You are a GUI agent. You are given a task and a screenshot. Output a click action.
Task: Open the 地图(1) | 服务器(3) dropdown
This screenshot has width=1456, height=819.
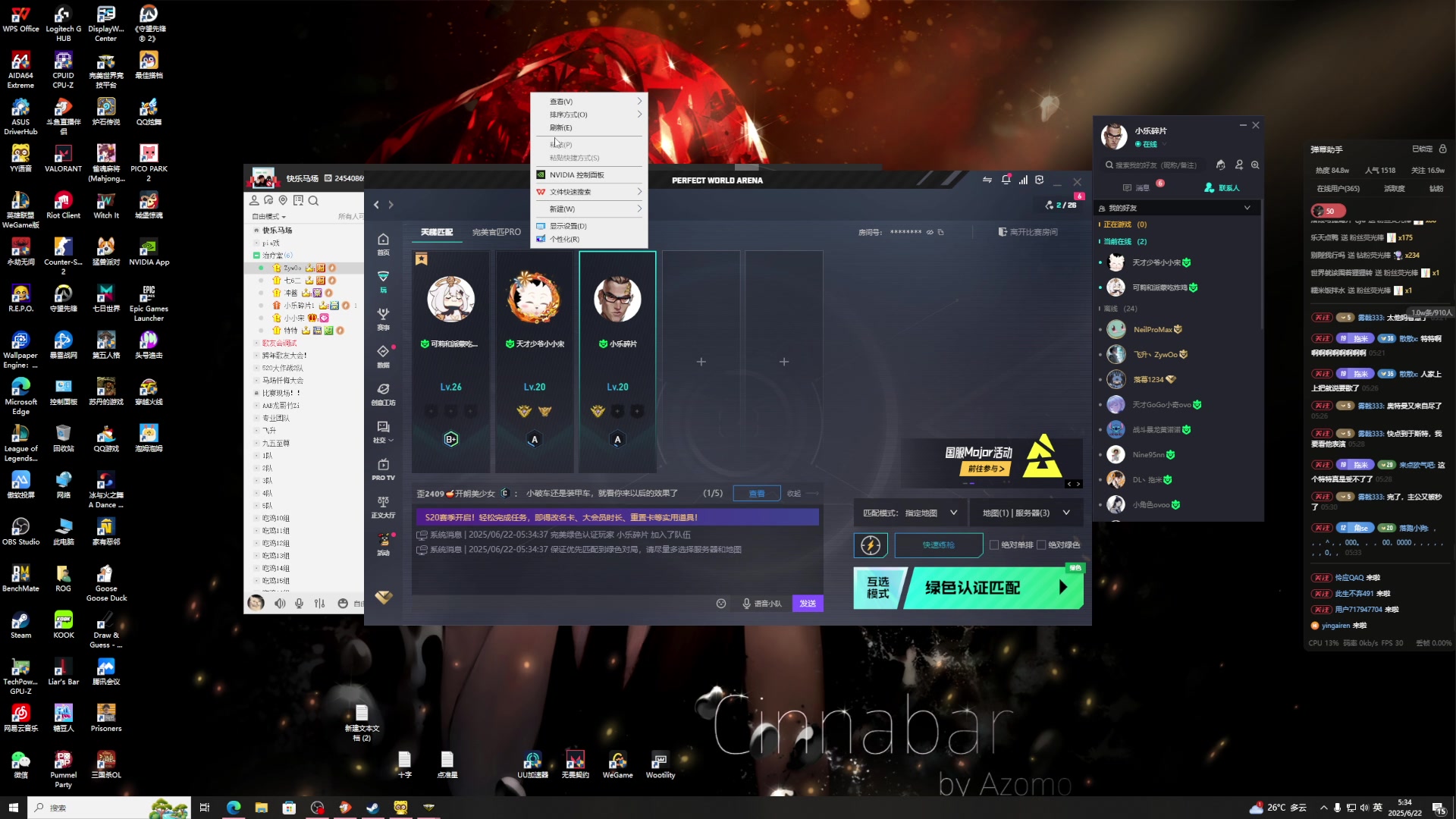(x=1026, y=513)
